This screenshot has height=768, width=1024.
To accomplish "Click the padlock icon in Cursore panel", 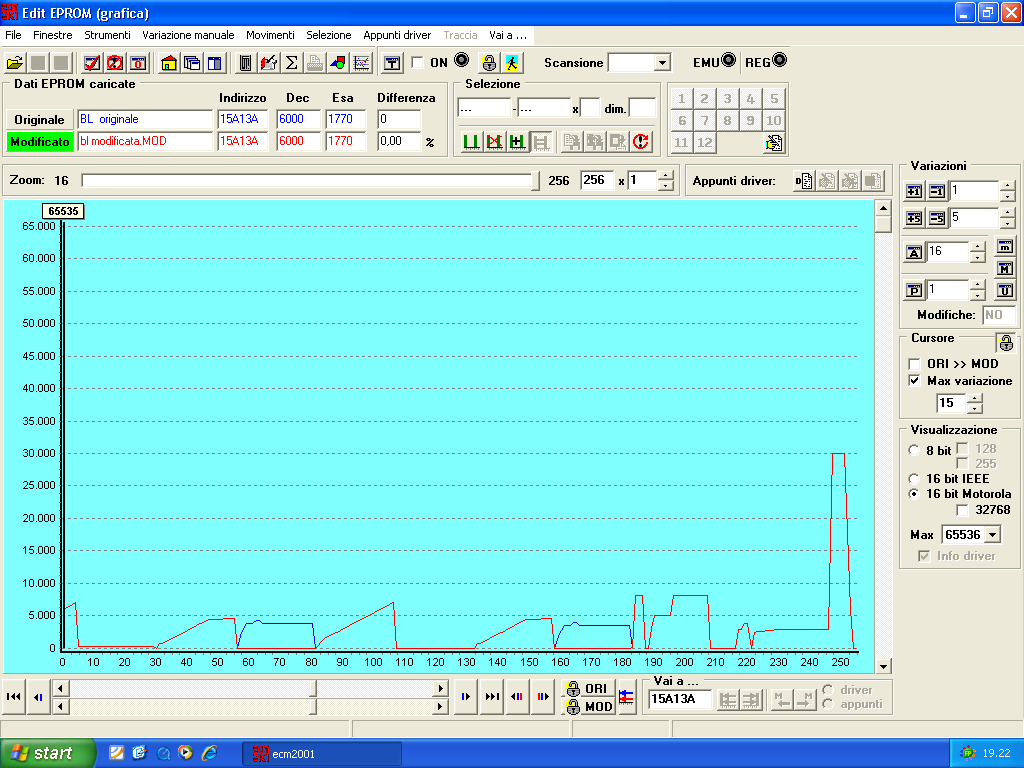I will point(1005,343).
